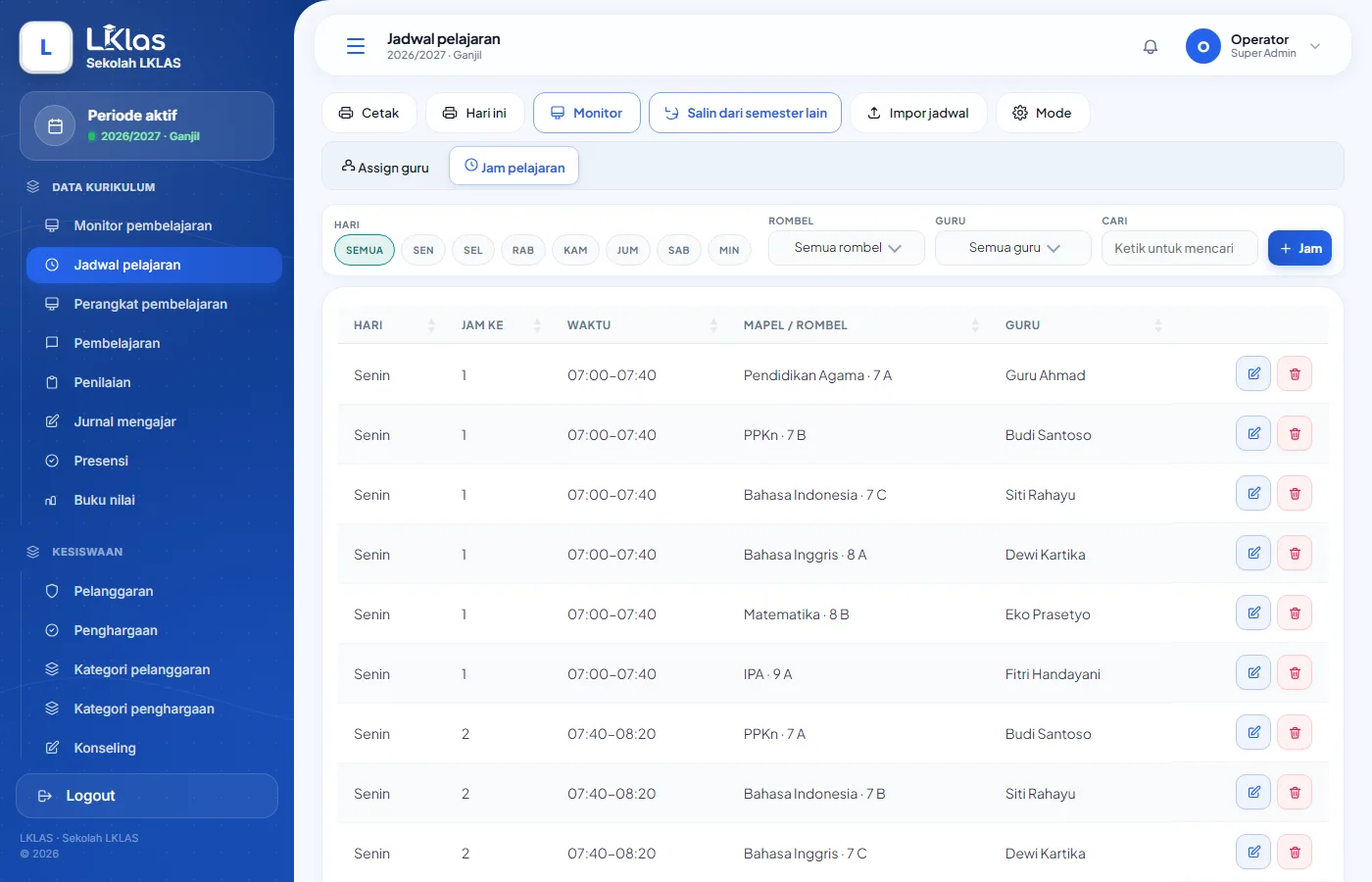Click the Impor jadwal button

pyautogui.click(x=918, y=113)
